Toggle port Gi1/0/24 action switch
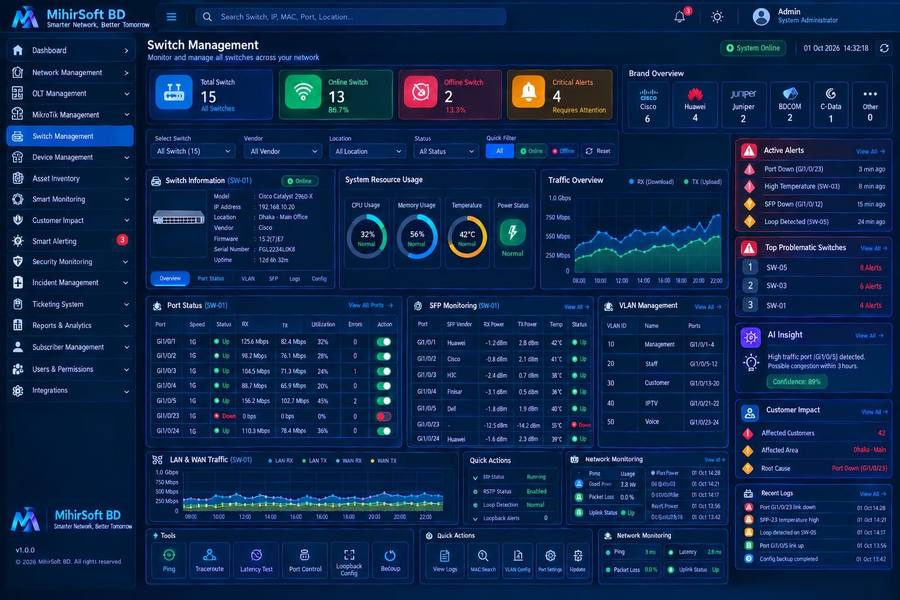The height and width of the screenshot is (600, 900). 383,431
